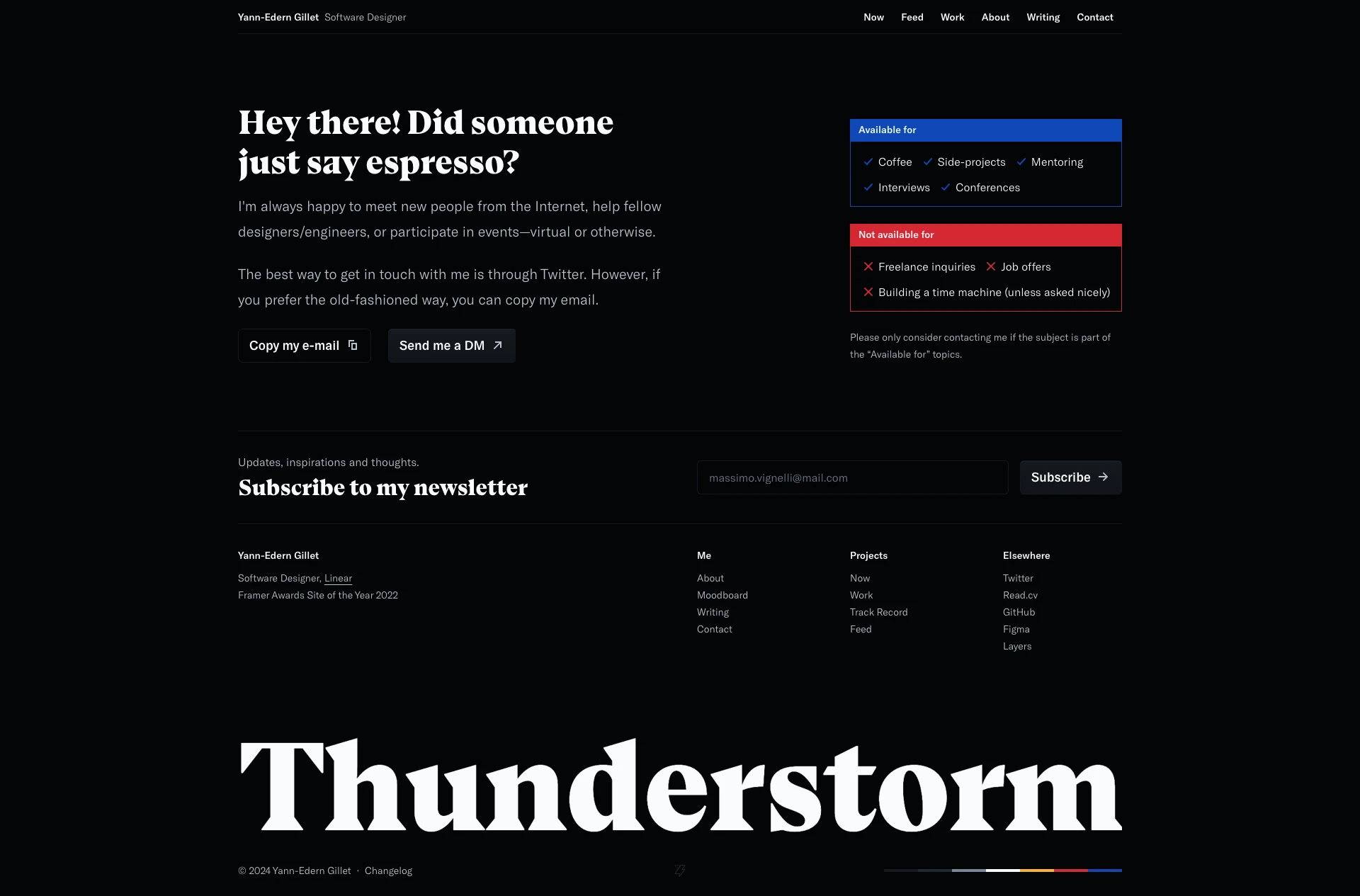Click the newsletter subscribe arrow icon
This screenshot has width=1360, height=896.
1104,477
